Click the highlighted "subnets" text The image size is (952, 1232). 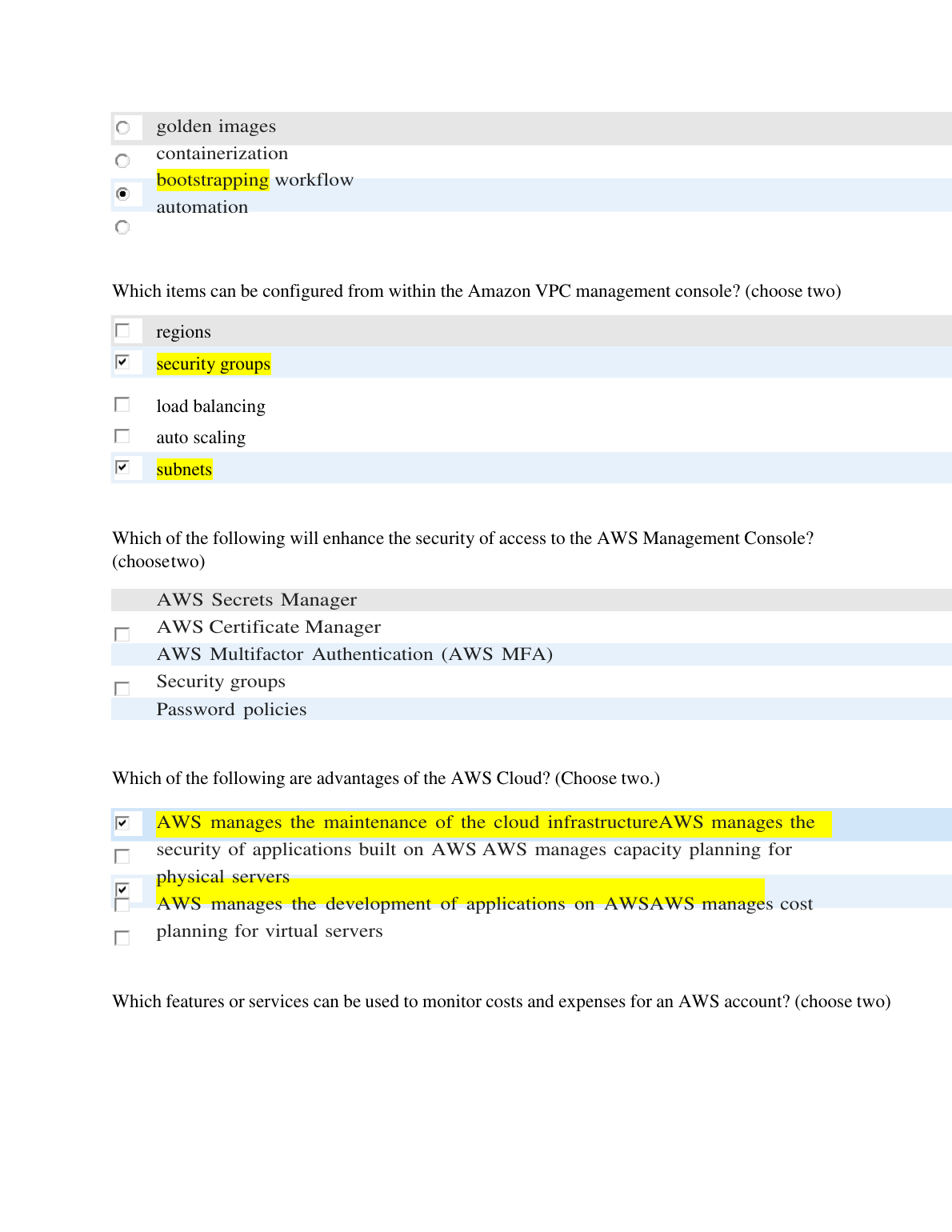[184, 470]
